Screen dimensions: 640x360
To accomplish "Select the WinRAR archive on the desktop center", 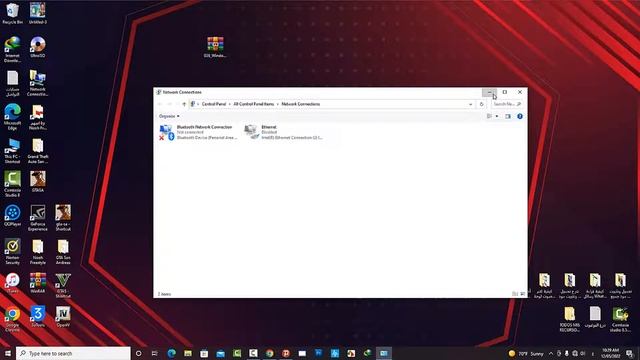I will [x=215, y=47].
